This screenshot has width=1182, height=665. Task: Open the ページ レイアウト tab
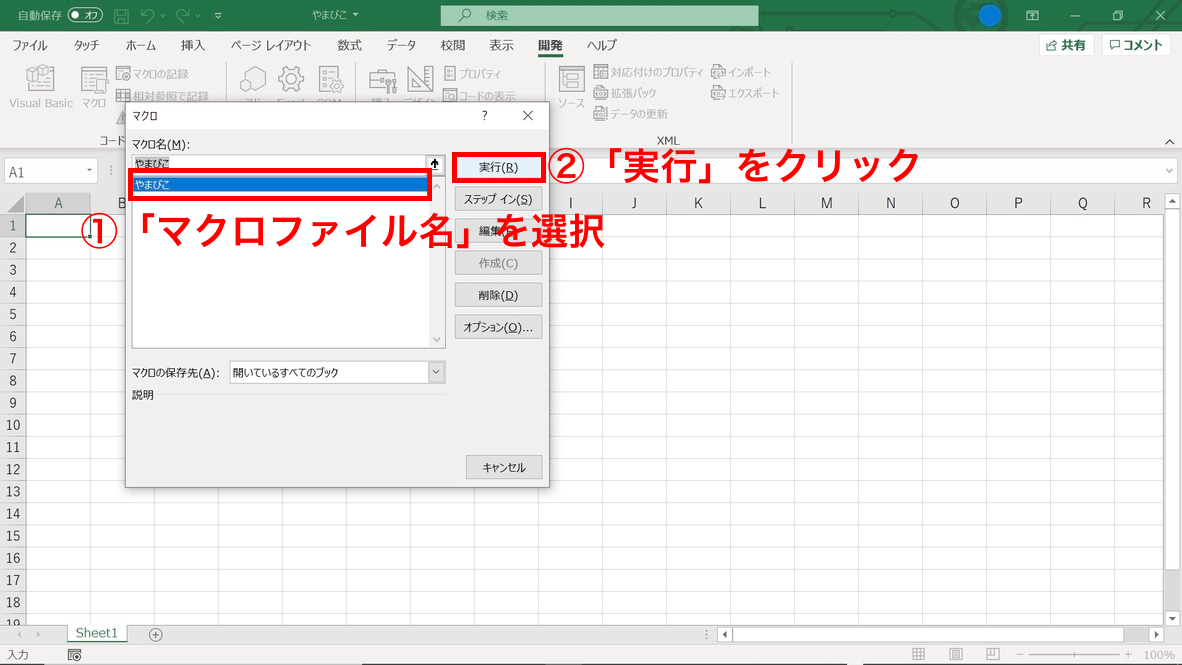(271, 45)
